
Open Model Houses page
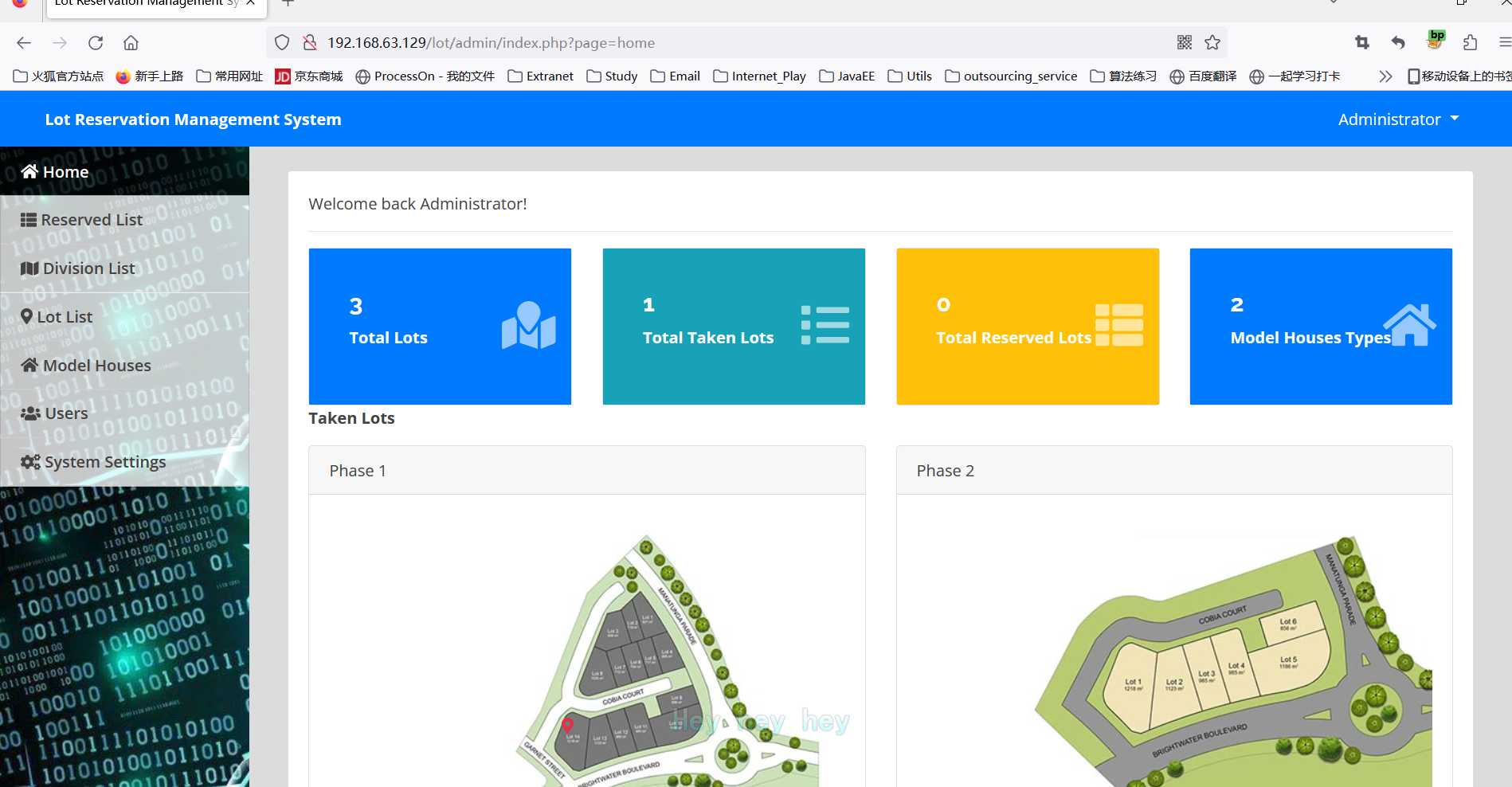124,366
